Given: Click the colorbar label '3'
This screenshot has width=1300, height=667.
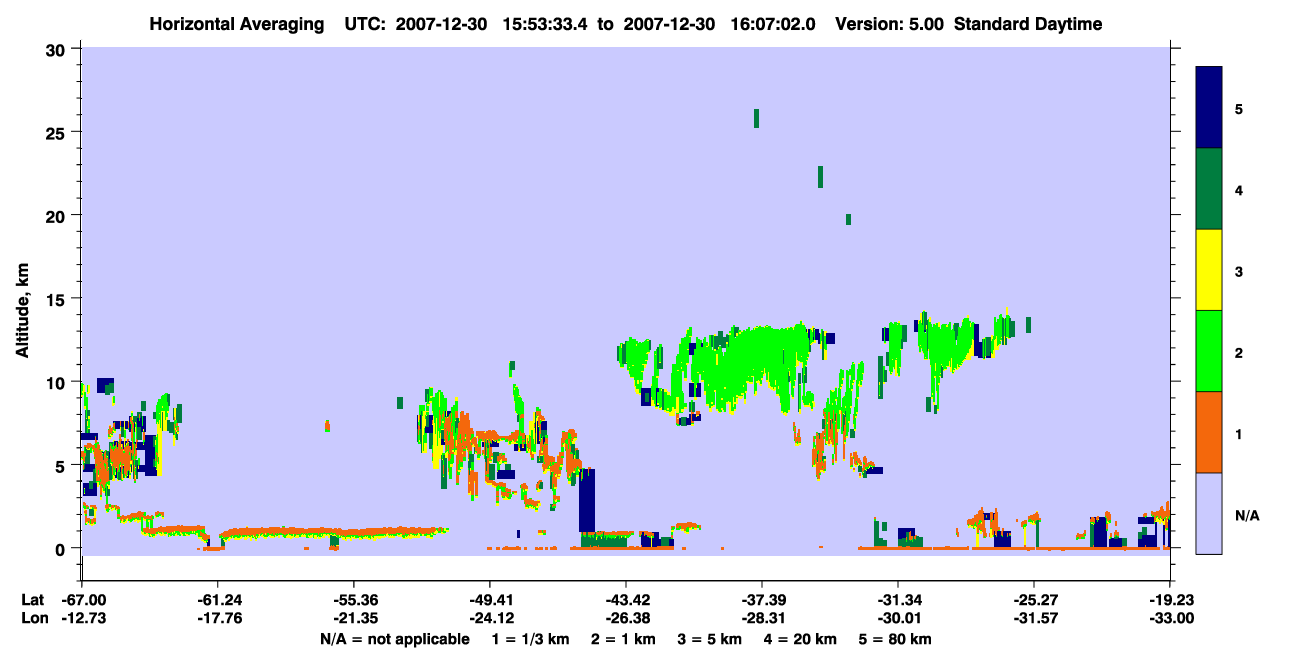Looking at the screenshot, I should (1239, 271).
